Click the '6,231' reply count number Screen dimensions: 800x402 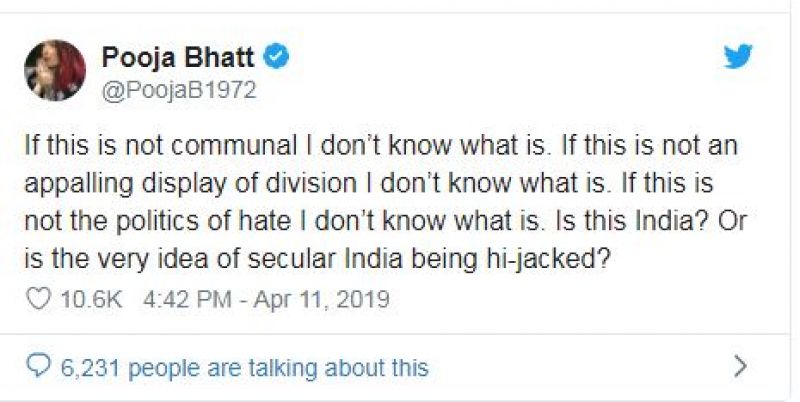click(x=88, y=368)
